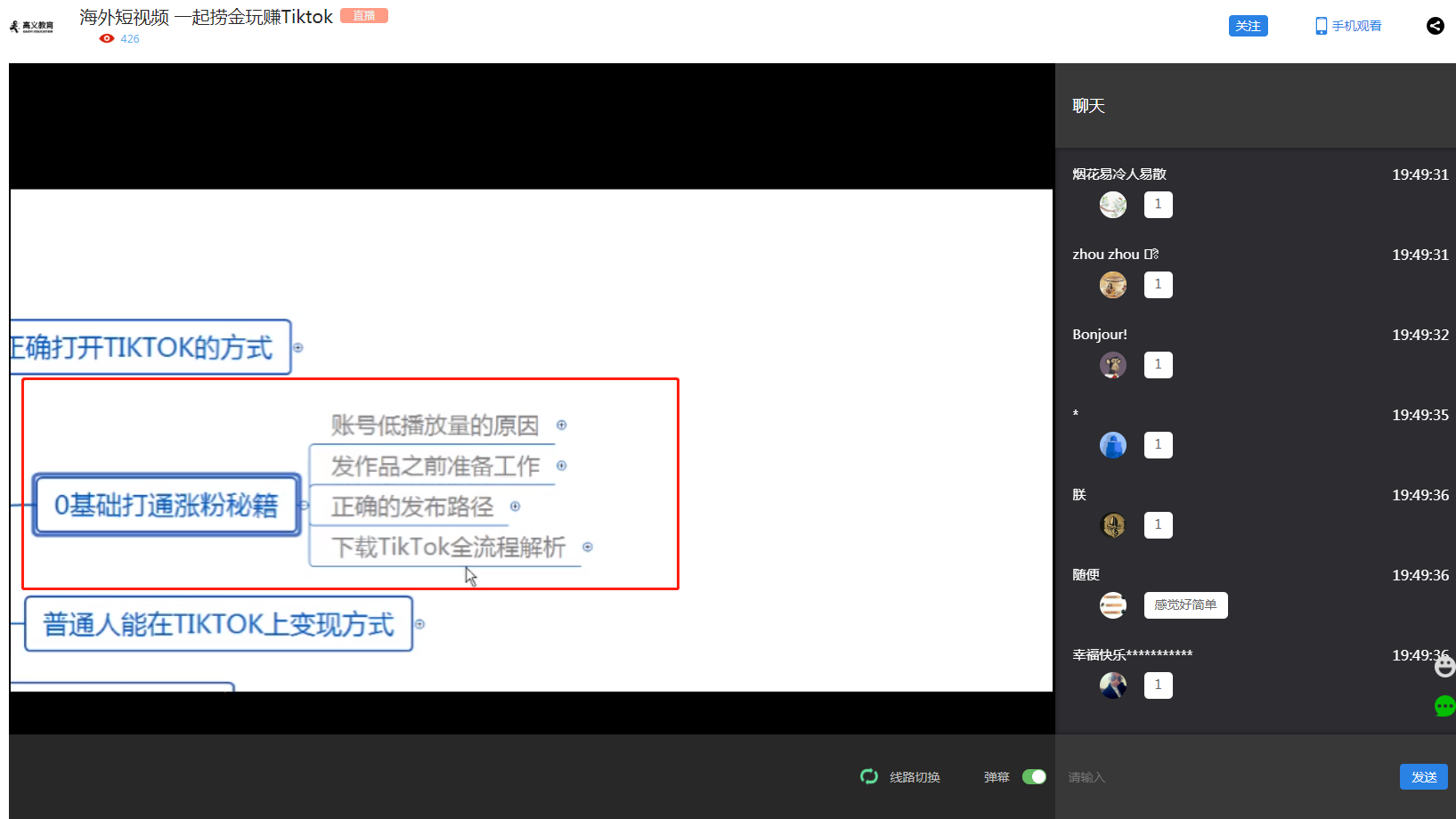Expand node next to 账号低播放量的原因

tap(561, 425)
